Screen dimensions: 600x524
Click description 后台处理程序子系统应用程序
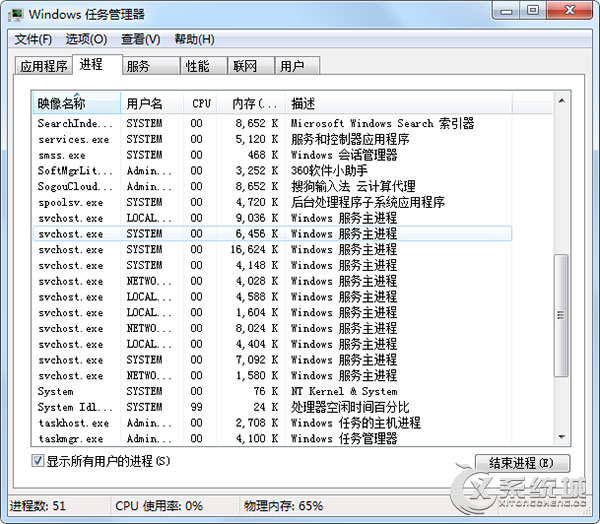point(368,202)
